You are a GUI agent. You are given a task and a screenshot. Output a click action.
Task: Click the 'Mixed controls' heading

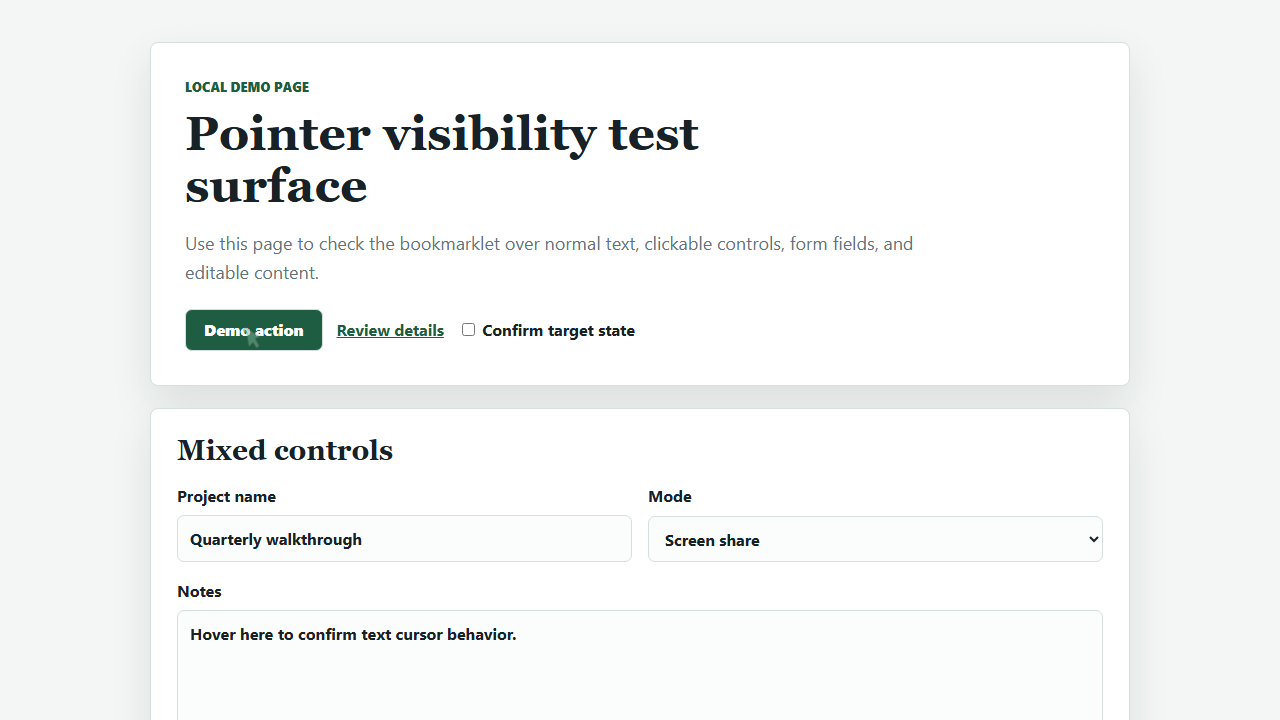click(x=285, y=450)
